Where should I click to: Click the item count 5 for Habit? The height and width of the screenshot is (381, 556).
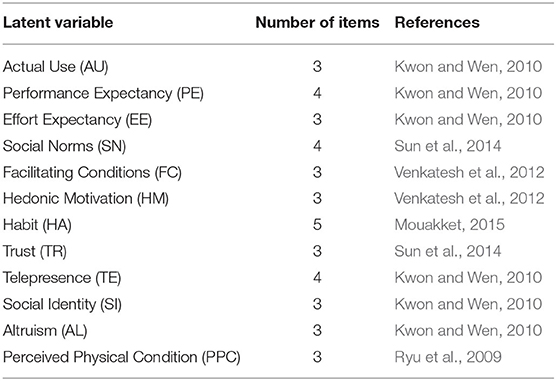coord(317,225)
